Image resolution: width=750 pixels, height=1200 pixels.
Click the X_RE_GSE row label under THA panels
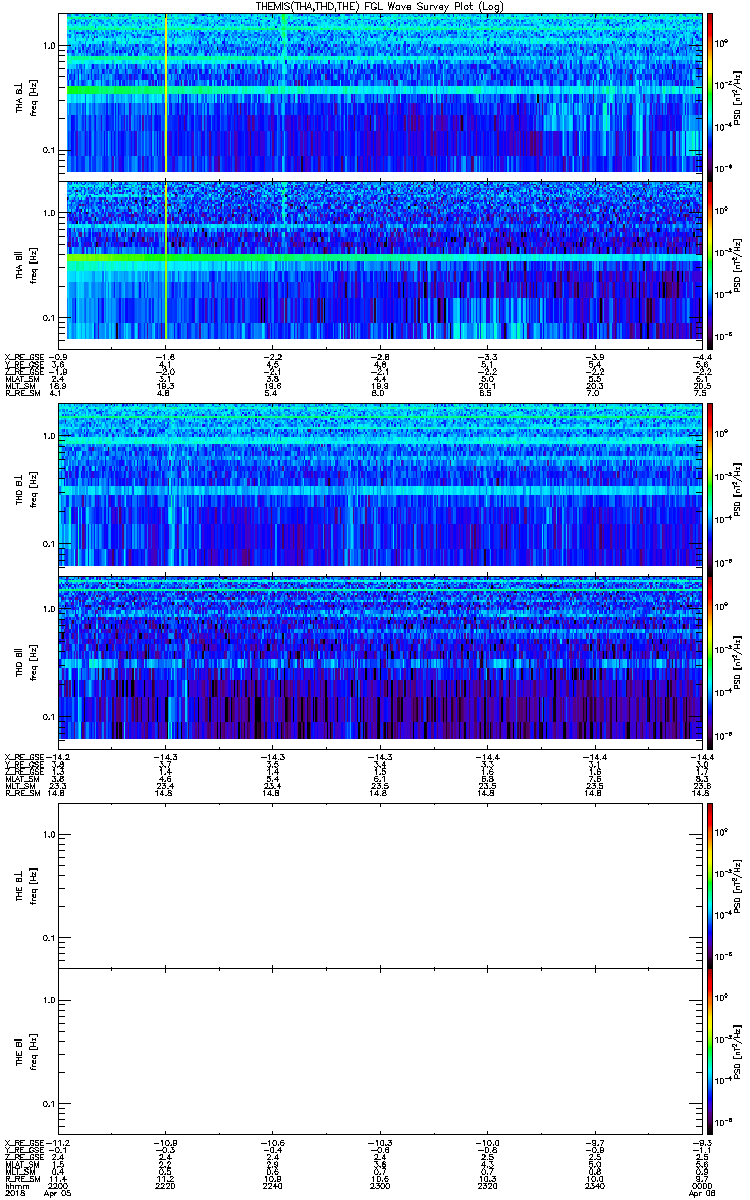tap(24, 356)
